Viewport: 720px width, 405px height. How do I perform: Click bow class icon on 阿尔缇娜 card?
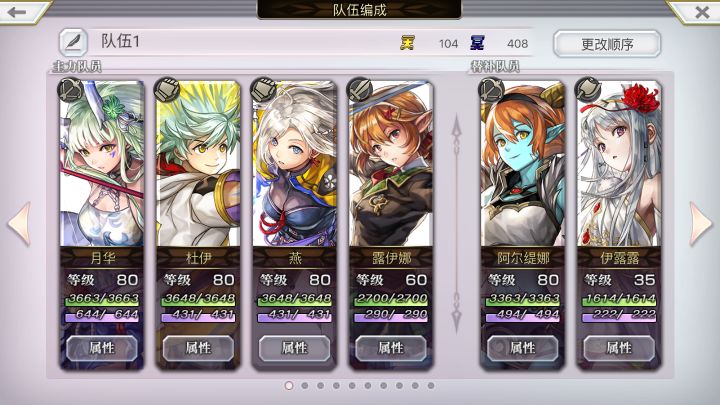point(491,89)
